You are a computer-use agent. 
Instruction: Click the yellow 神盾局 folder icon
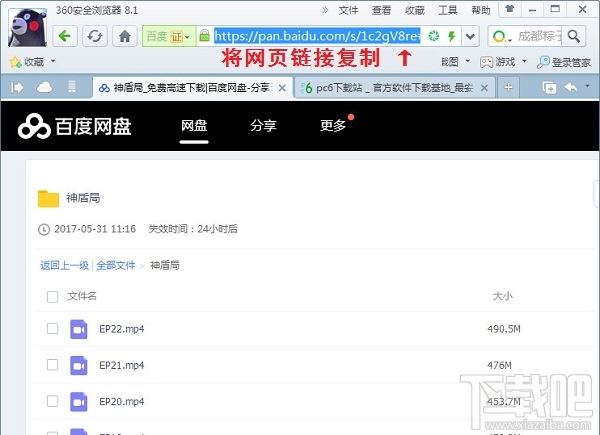pos(49,199)
